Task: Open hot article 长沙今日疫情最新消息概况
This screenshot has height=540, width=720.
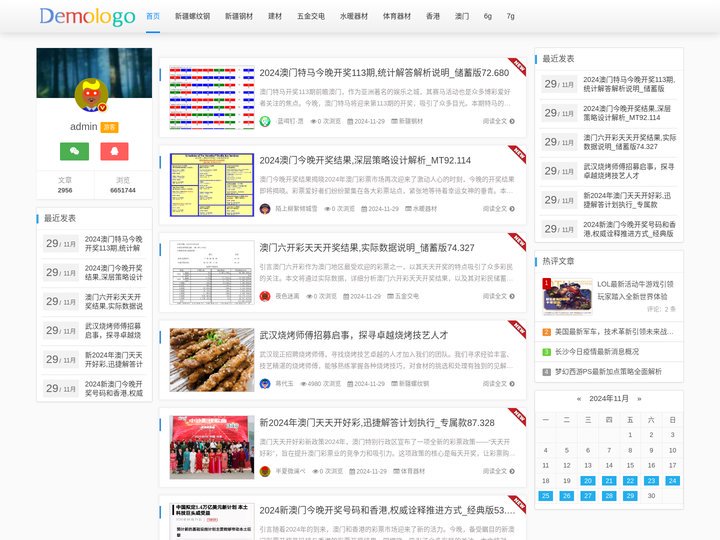Action: pyautogui.click(x=597, y=352)
